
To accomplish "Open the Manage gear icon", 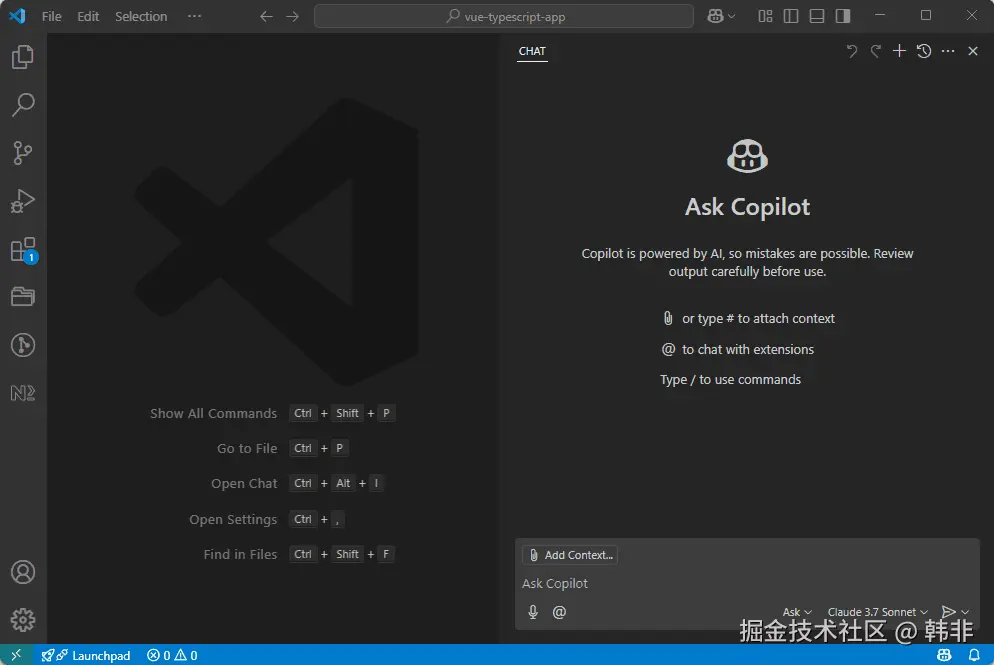I will (x=23, y=620).
